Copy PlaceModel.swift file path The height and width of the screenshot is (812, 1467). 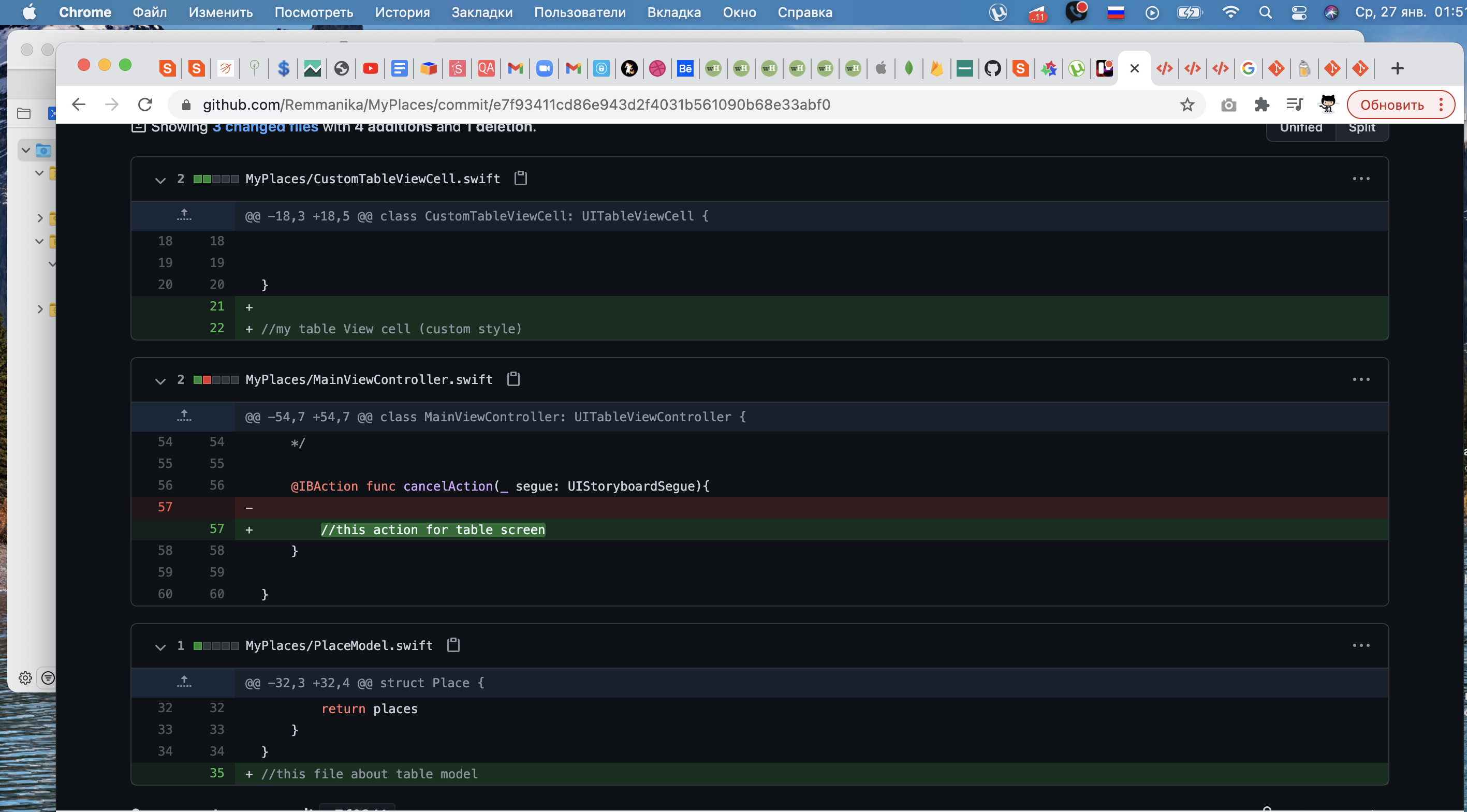point(453,645)
